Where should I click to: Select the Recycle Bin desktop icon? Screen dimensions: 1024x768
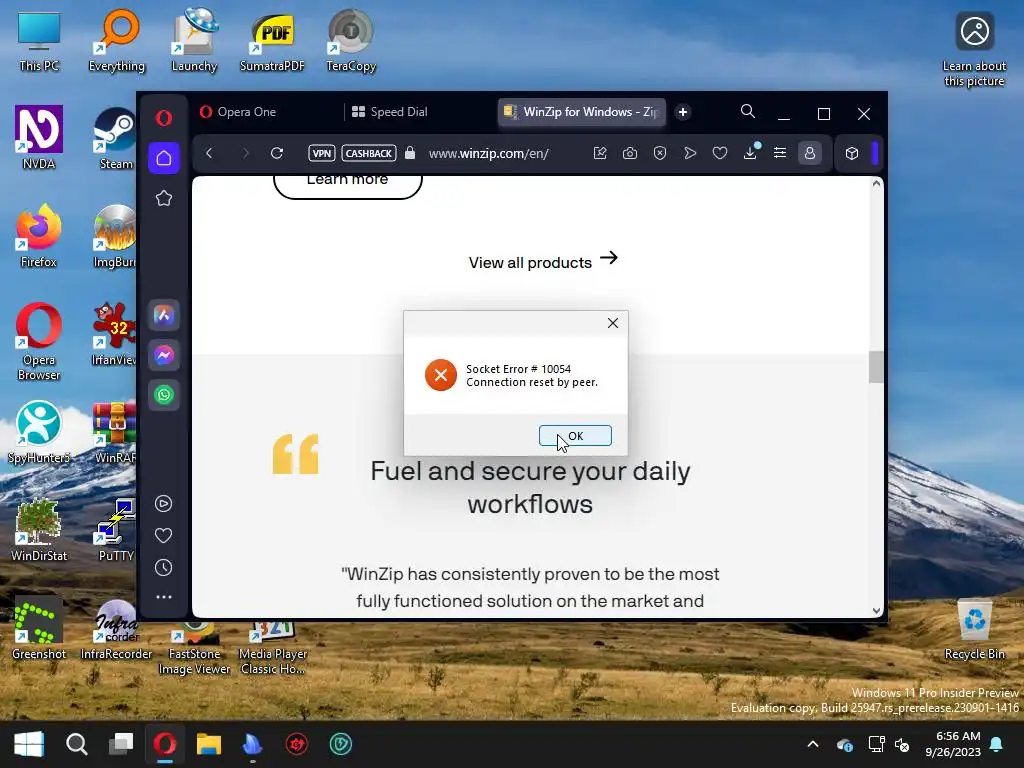(974, 630)
